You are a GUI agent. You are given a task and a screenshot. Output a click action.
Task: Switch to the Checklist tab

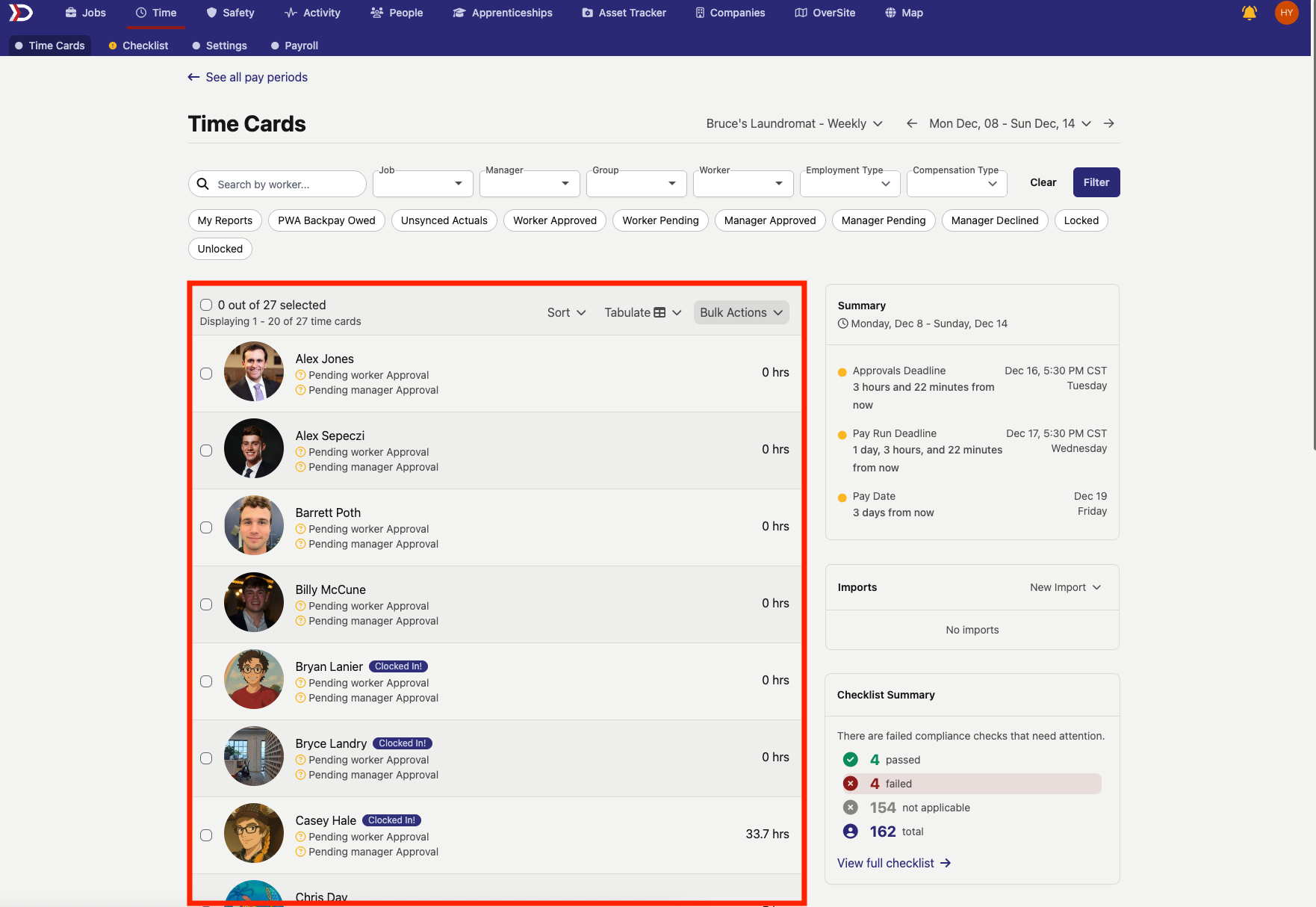tap(138, 46)
